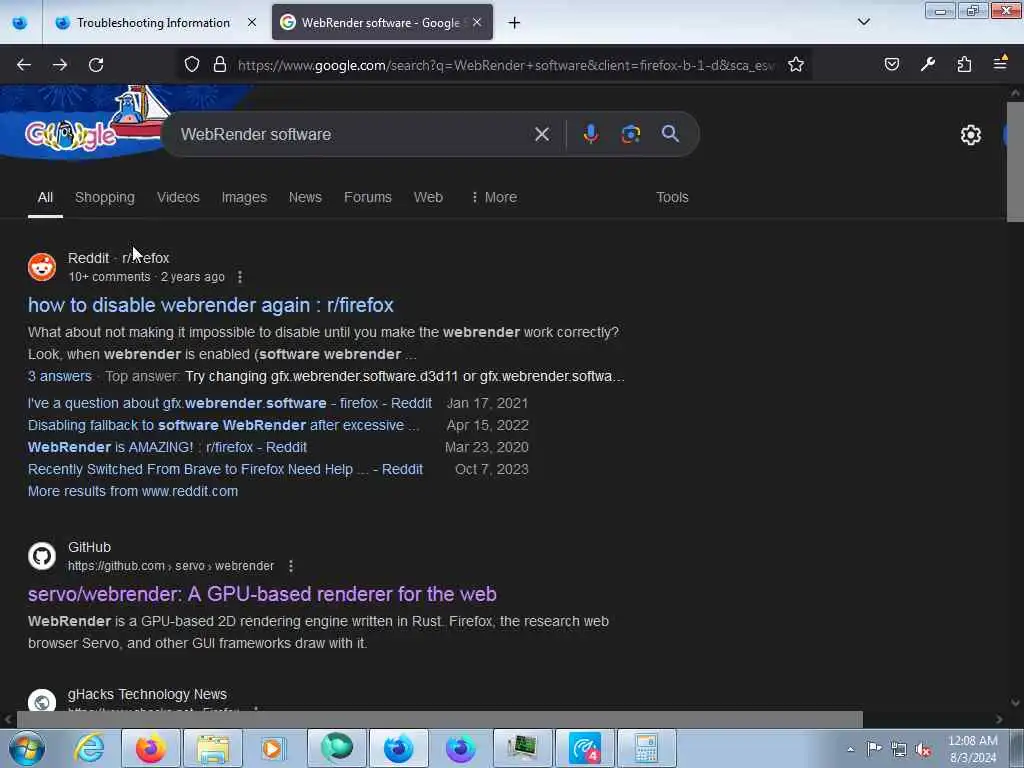This screenshot has height=768, width=1024.
Task: Open developer tools wrench icon
Action: click(928, 64)
